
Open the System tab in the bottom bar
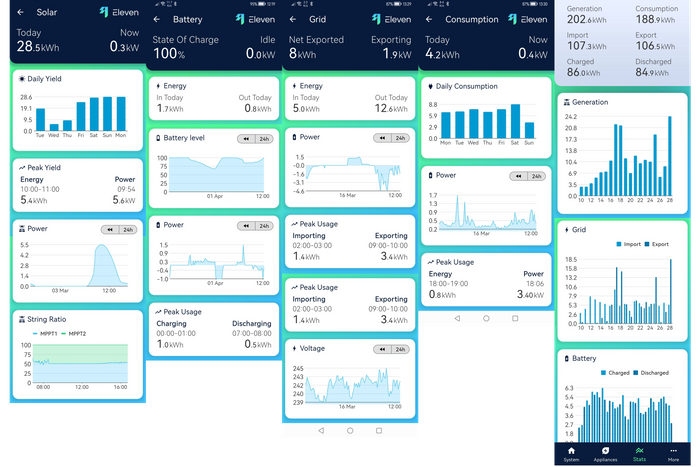571,453
